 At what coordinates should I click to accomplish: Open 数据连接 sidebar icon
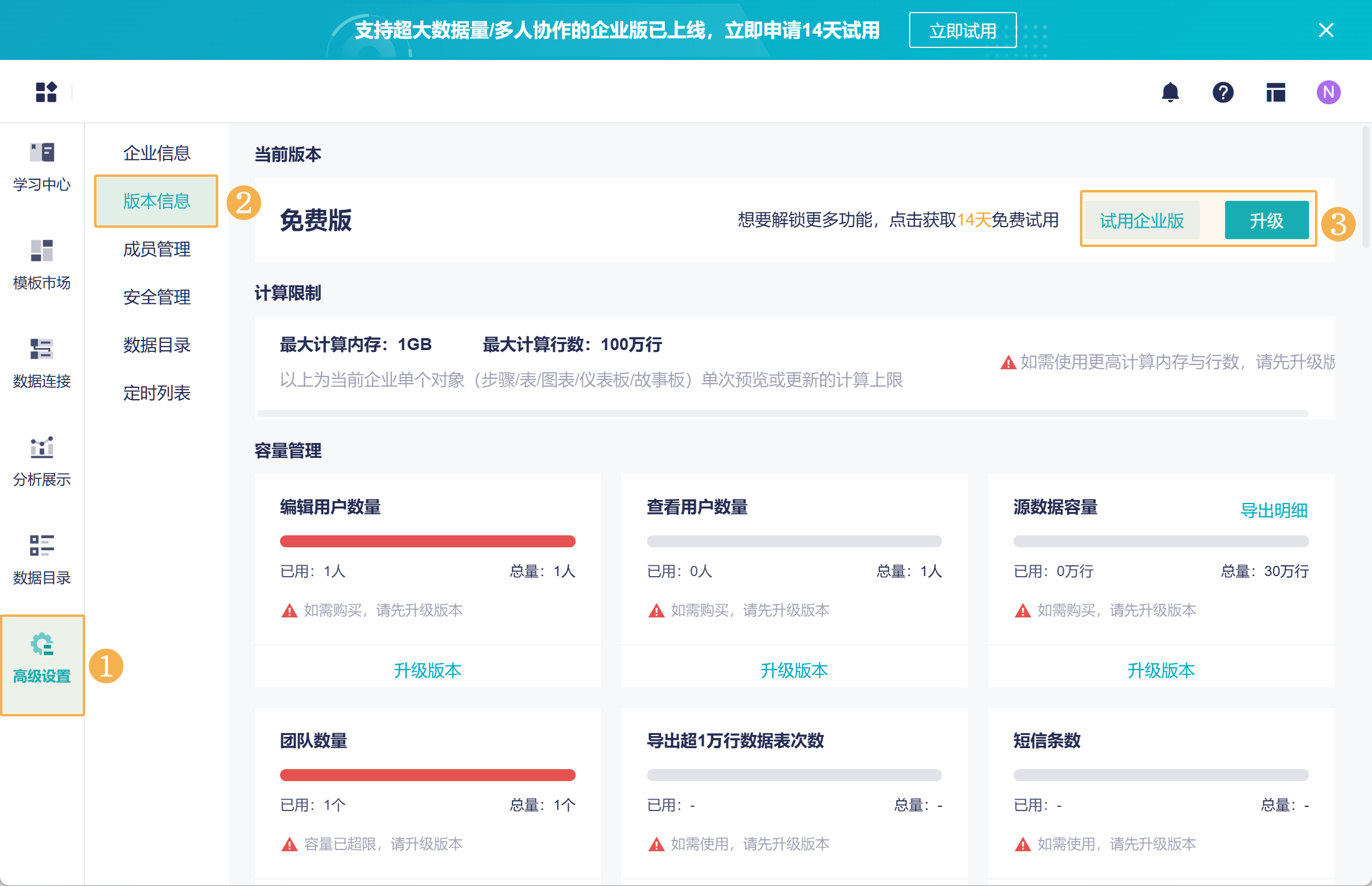click(42, 363)
